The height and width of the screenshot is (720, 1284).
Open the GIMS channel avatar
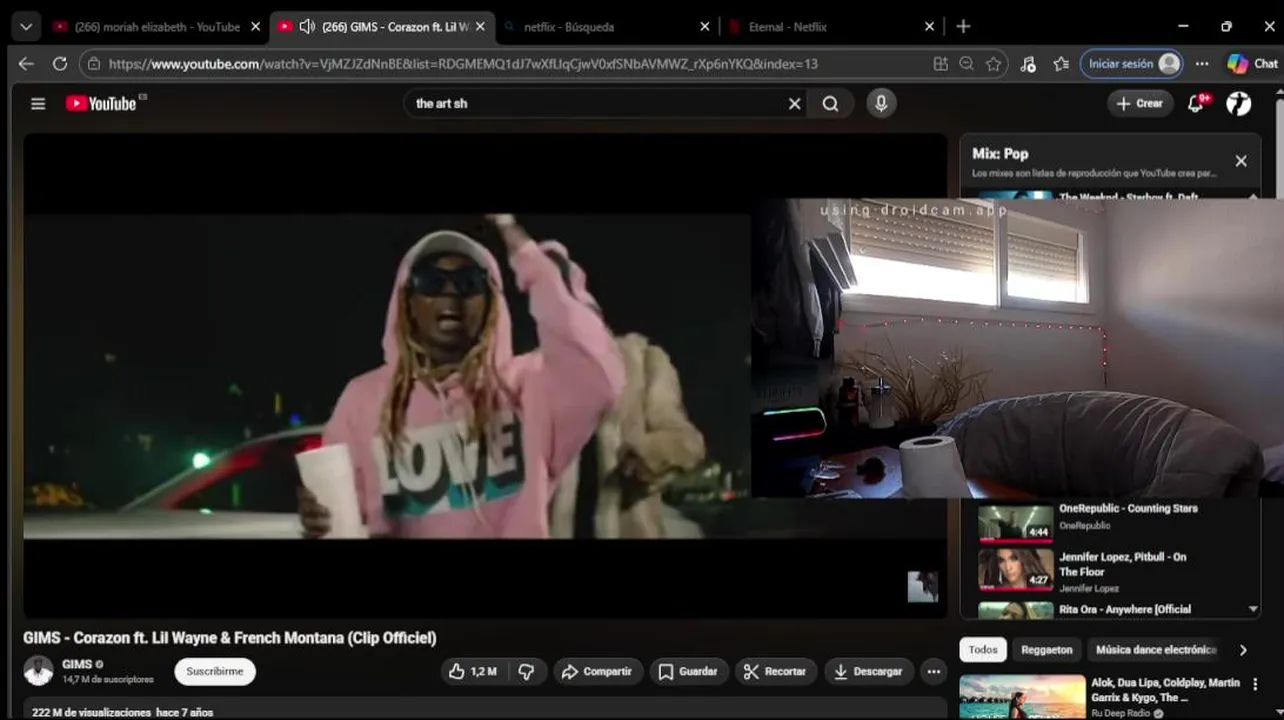tap(38, 671)
